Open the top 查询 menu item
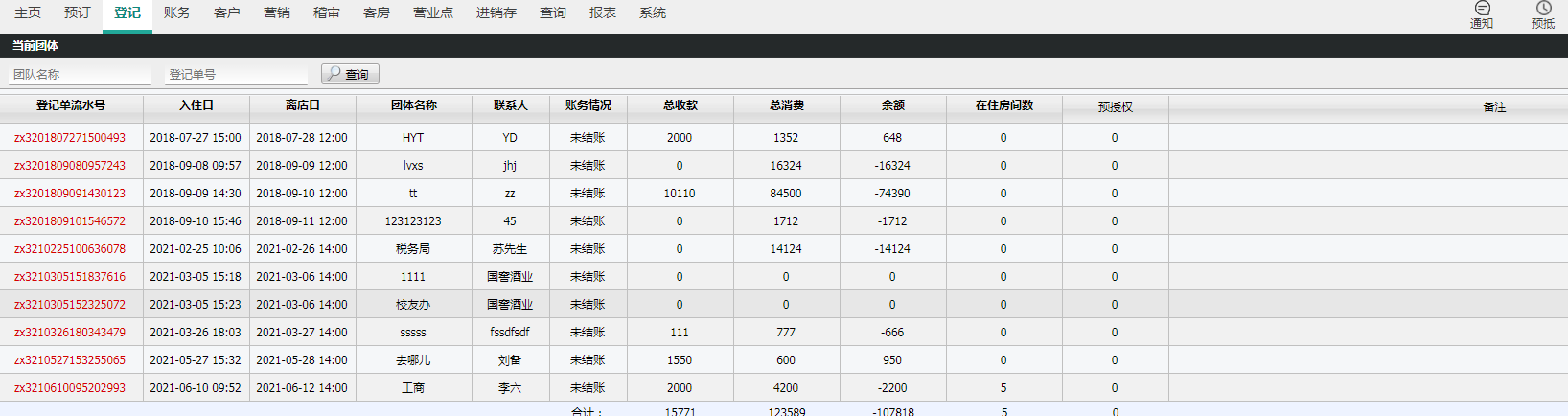Image resolution: width=1568 pixels, height=416 pixels. pos(553,12)
